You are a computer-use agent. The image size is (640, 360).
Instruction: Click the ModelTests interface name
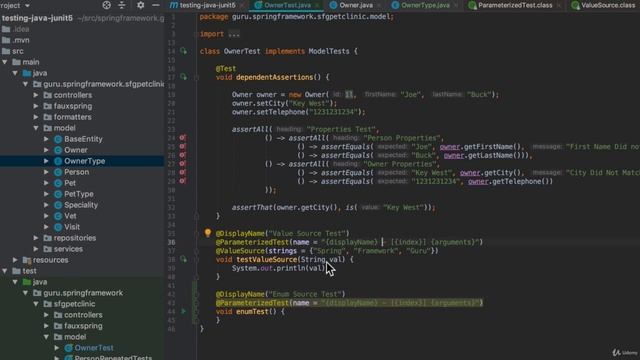tap(329, 51)
